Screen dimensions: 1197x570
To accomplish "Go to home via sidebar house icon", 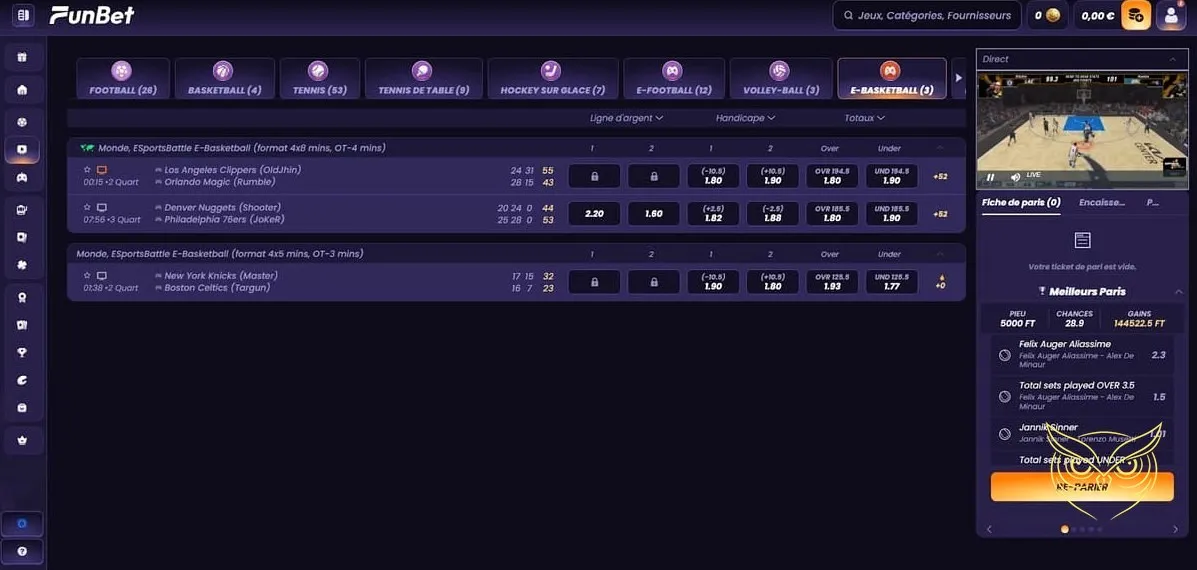I will (22, 90).
